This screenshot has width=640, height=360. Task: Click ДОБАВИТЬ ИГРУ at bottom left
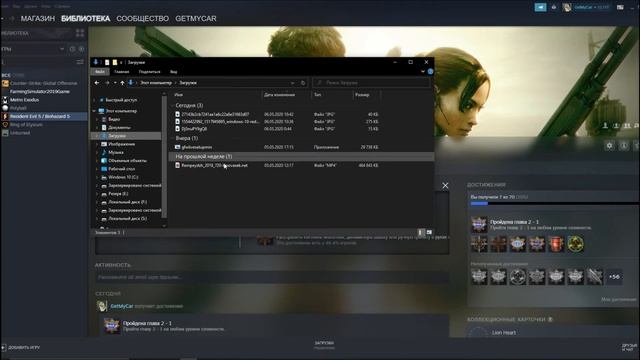pyautogui.click(x=20, y=348)
